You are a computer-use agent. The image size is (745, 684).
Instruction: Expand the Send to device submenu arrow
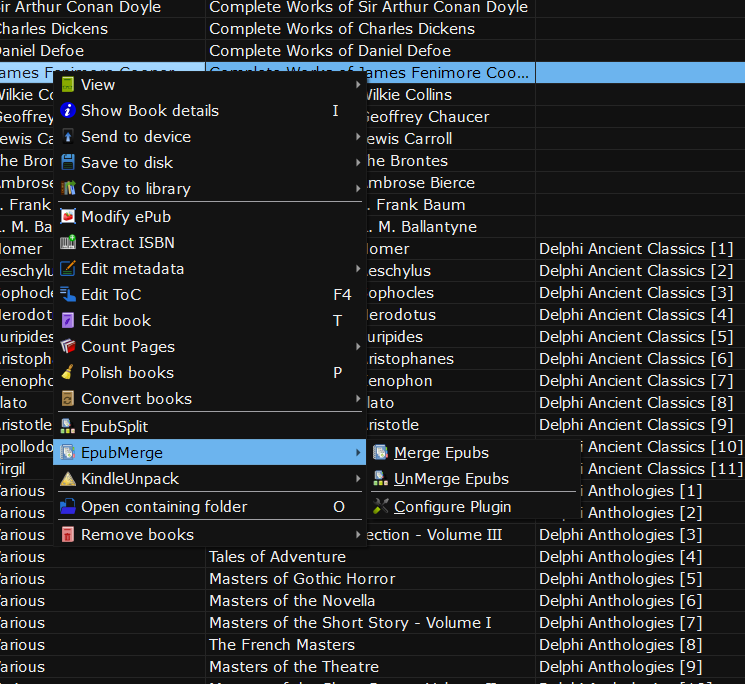pyautogui.click(x=358, y=137)
